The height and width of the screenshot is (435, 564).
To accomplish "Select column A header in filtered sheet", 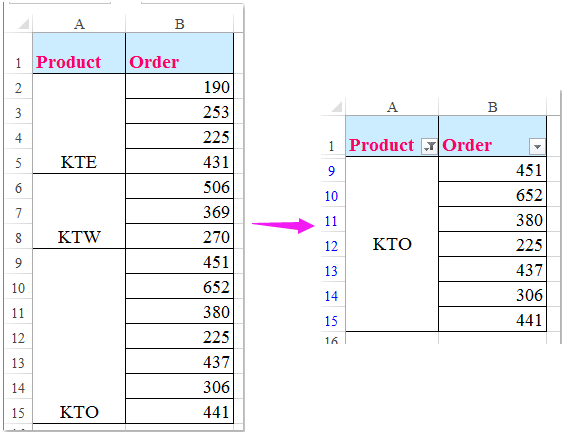I will coord(392,107).
